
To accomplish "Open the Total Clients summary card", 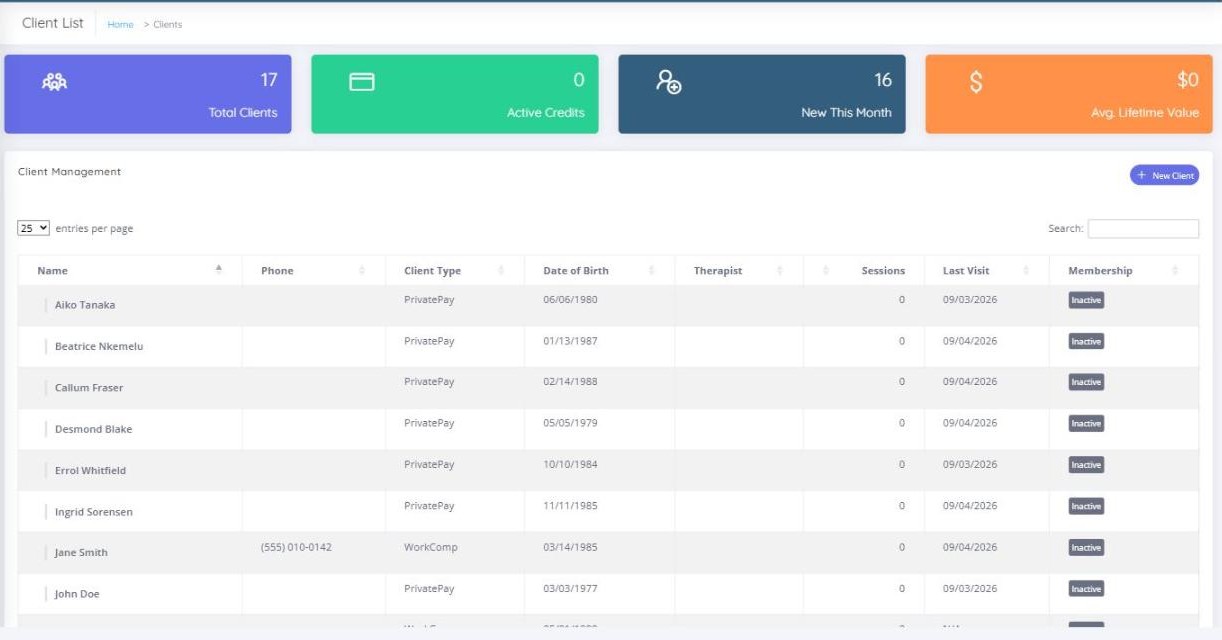I will pos(148,94).
